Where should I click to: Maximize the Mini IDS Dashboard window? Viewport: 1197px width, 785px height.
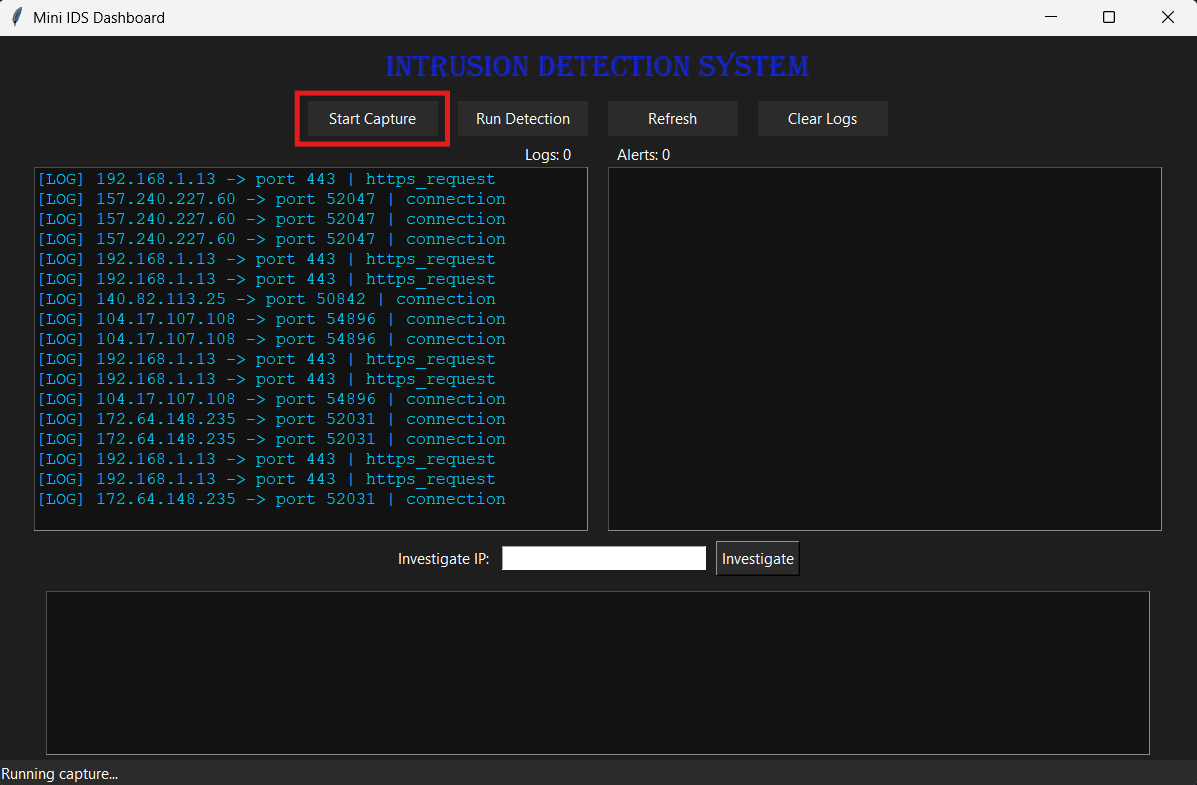1109,17
